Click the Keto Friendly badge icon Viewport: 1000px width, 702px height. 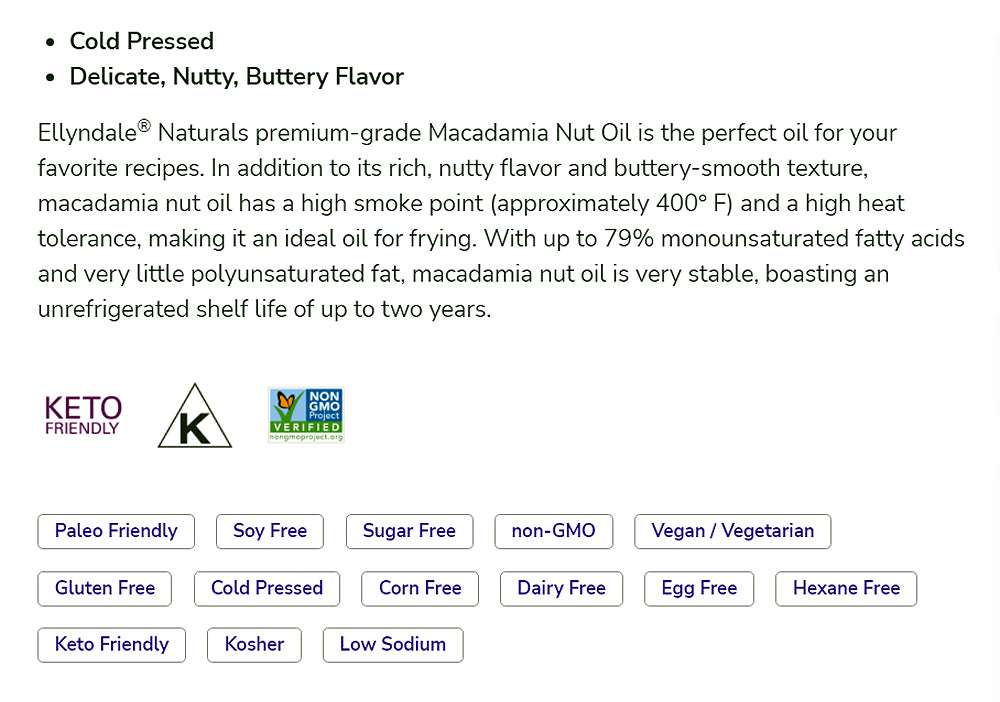pyautogui.click(x=83, y=415)
